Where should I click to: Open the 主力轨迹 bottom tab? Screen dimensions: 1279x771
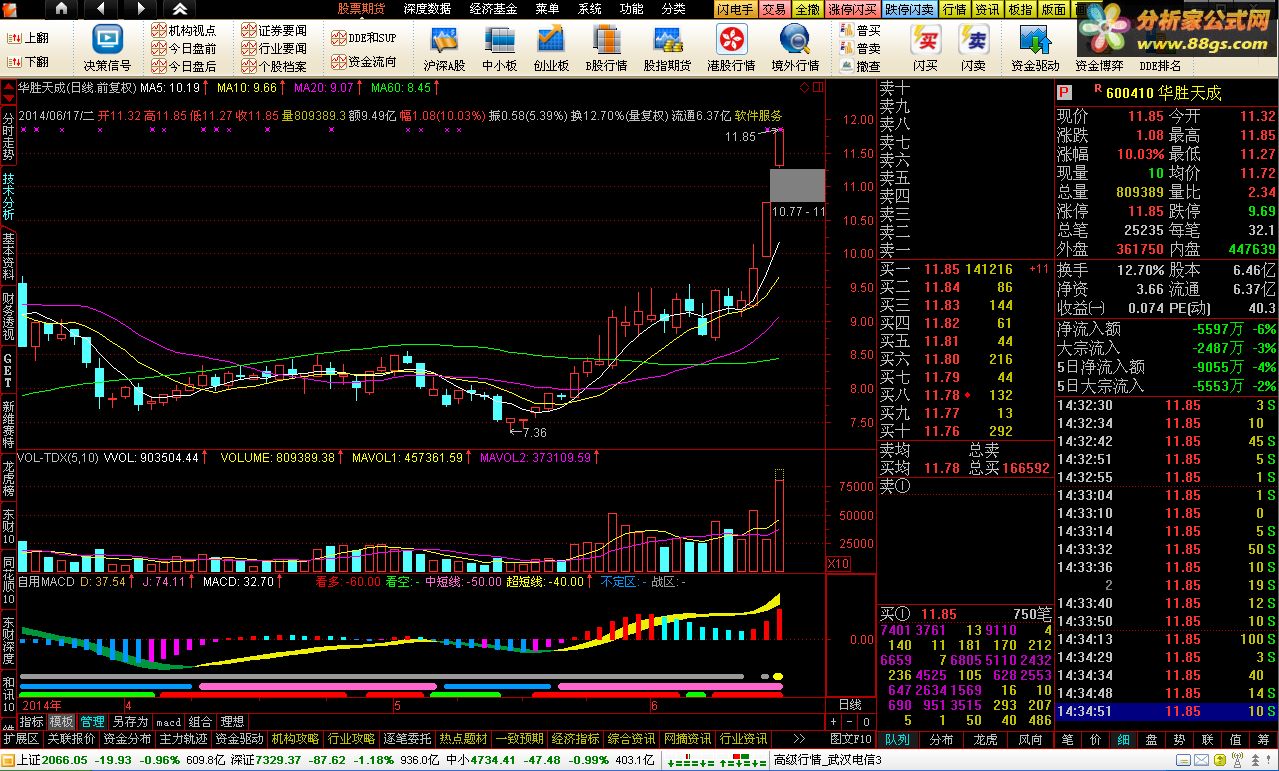point(183,739)
